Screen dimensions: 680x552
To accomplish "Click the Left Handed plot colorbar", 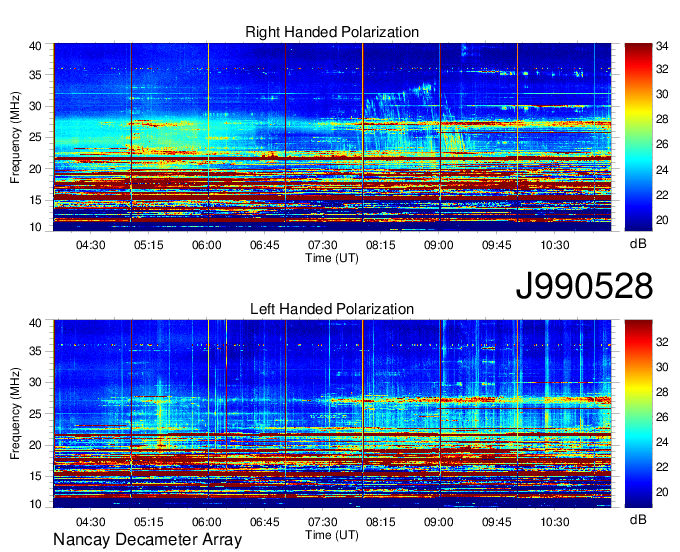I will pos(638,414).
